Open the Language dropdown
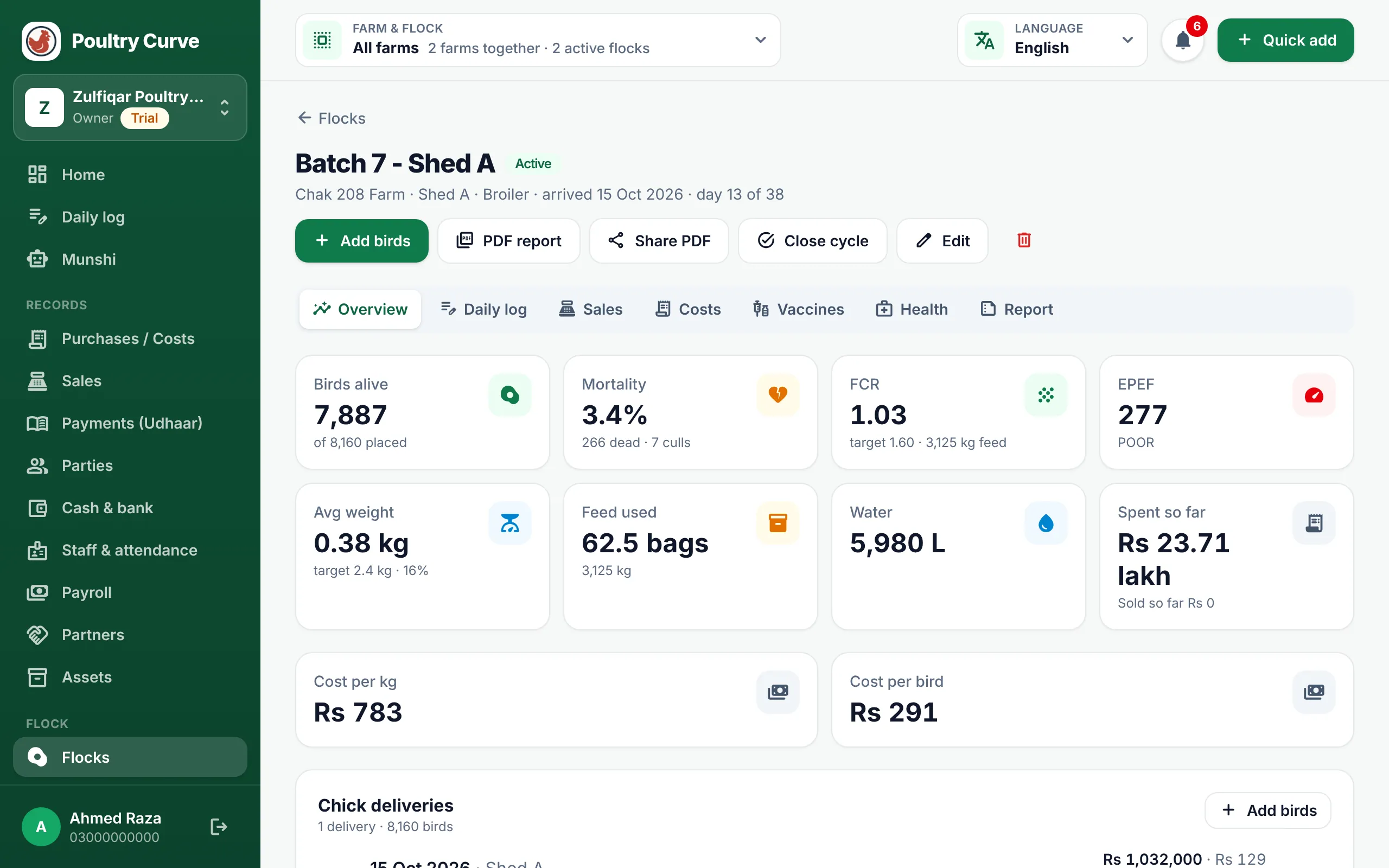This screenshot has width=1389, height=868. coord(1052,40)
